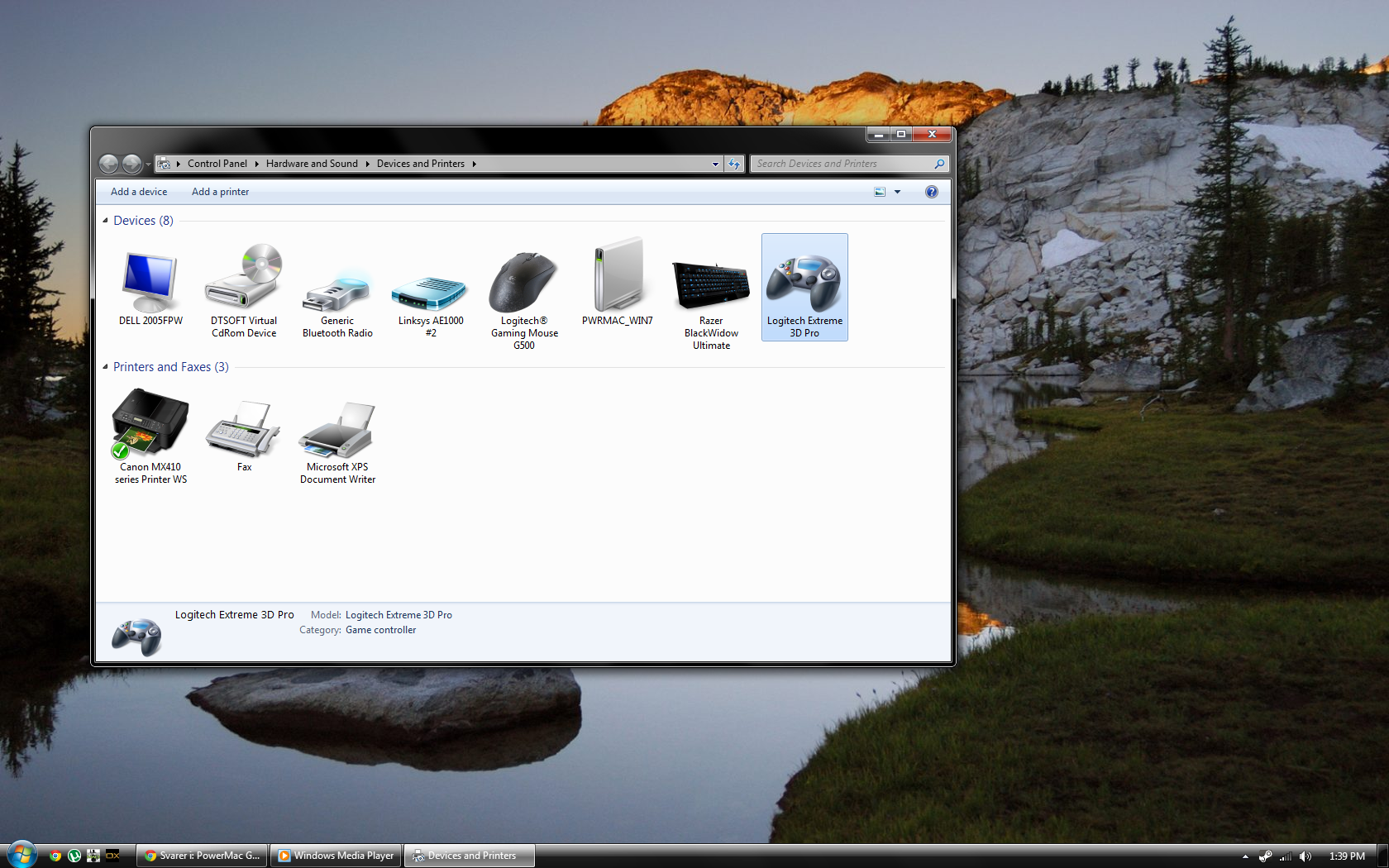Launch the soldiers game quick launch icon
The height and width of the screenshot is (868, 1389).
coord(93,856)
